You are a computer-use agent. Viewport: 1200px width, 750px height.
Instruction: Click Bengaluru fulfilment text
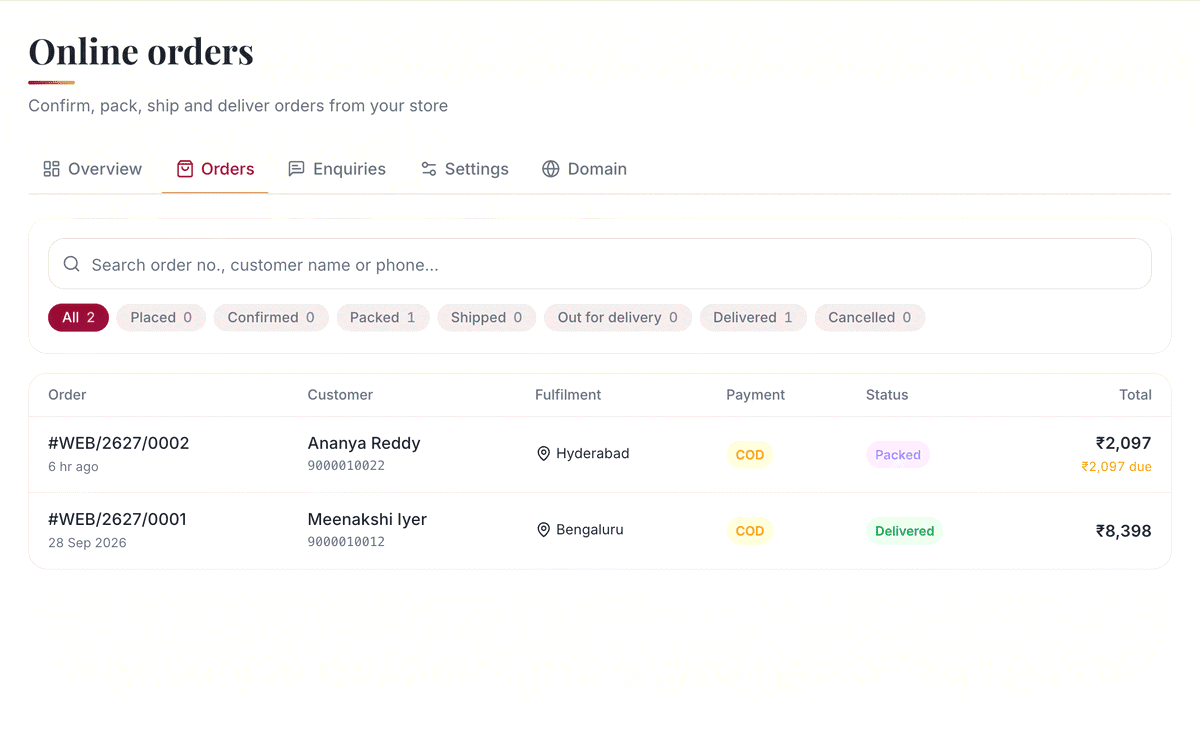[x=590, y=530]
